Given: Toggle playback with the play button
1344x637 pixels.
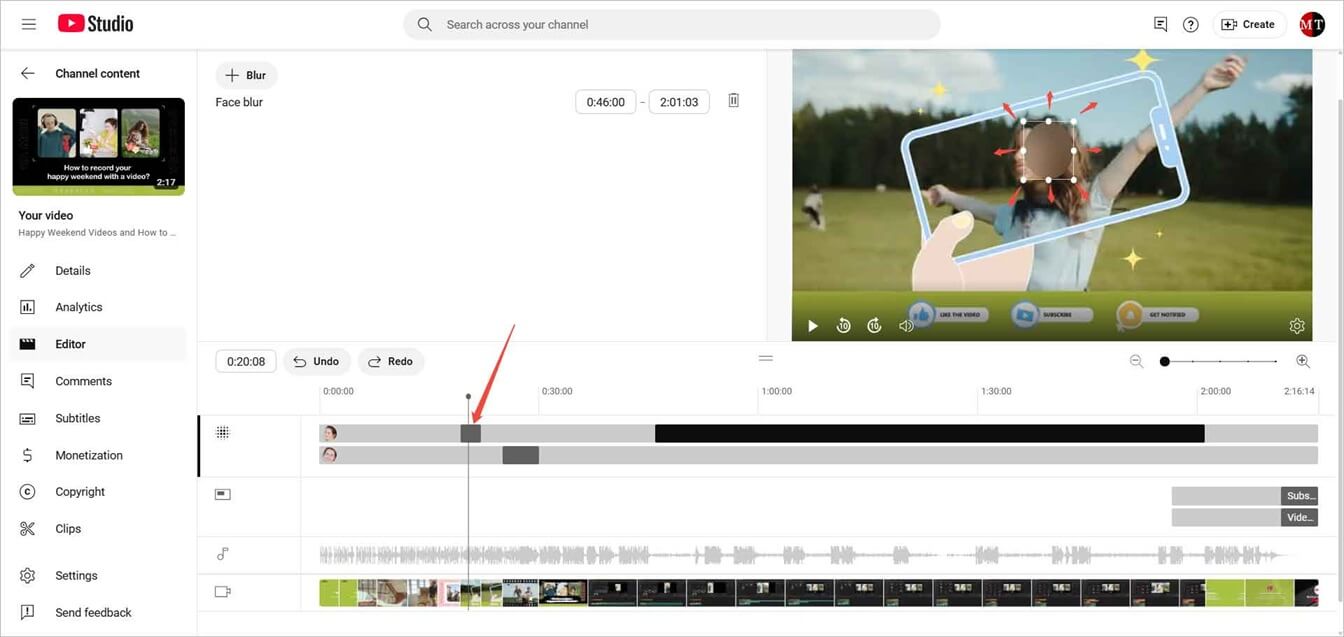Looking at the screenshot, I should [x=812, y=325].
